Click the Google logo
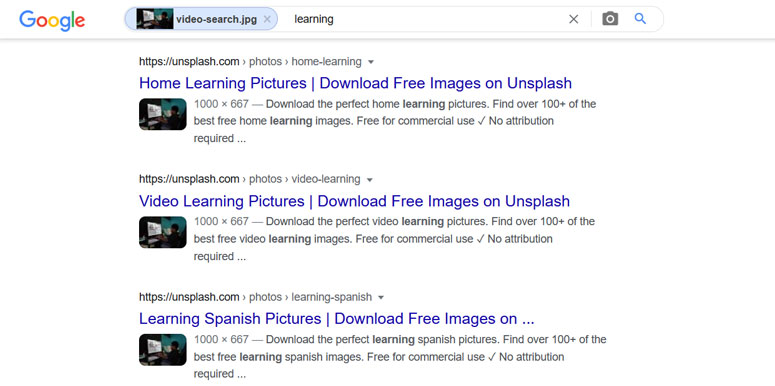Viewport: 775px width, 386px height. pos(52,20)
